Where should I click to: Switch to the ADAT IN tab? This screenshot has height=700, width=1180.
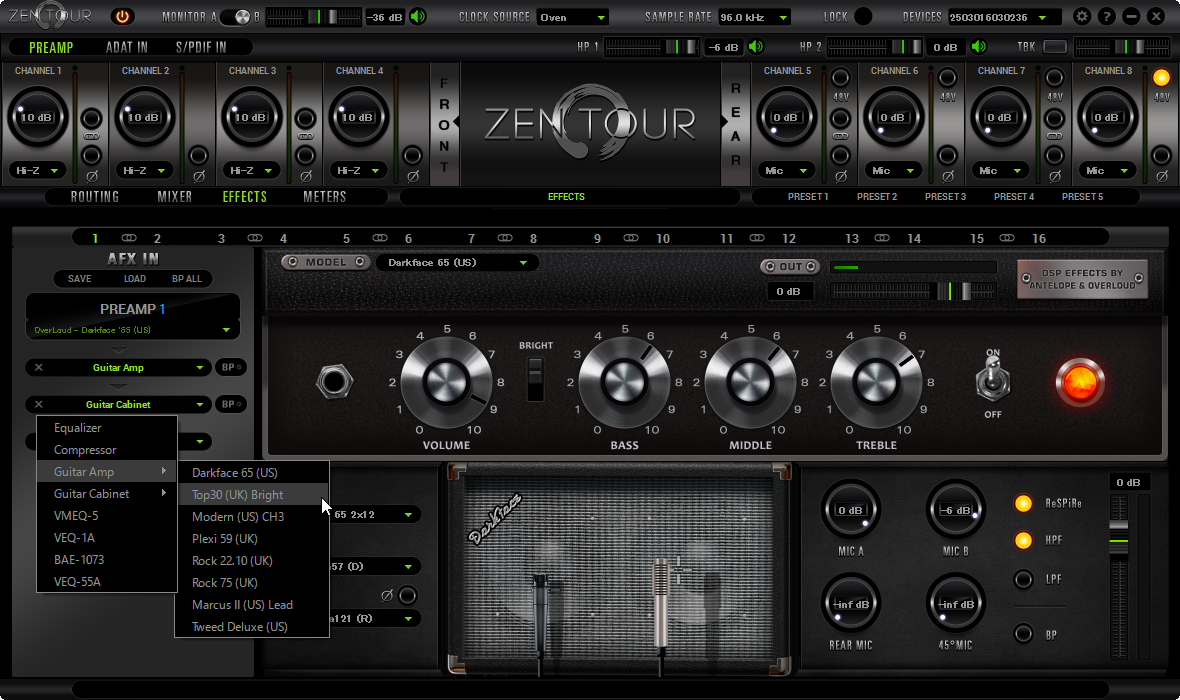click(x=126, y=47)
